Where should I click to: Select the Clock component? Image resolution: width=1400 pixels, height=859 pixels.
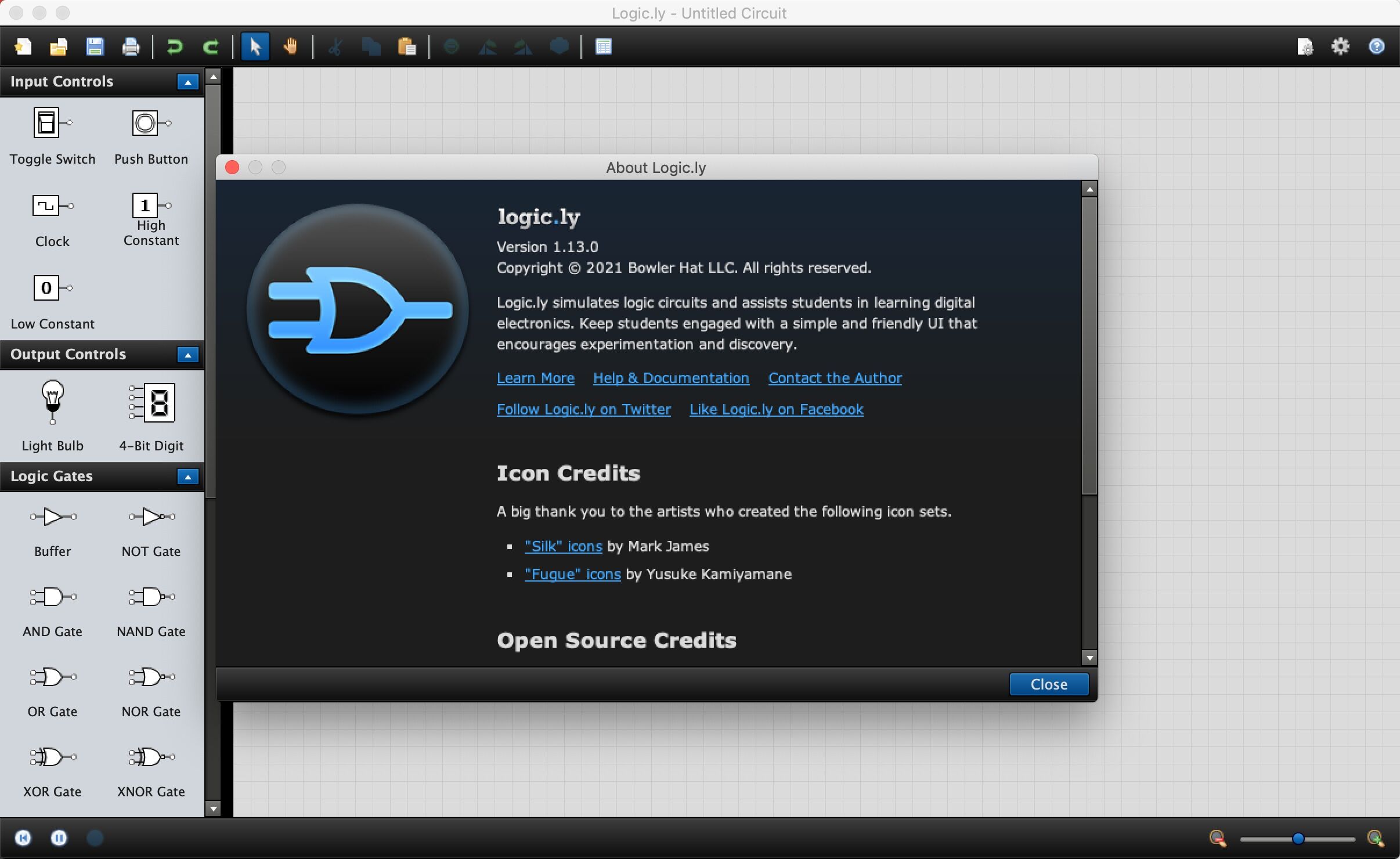pos(52,221)
